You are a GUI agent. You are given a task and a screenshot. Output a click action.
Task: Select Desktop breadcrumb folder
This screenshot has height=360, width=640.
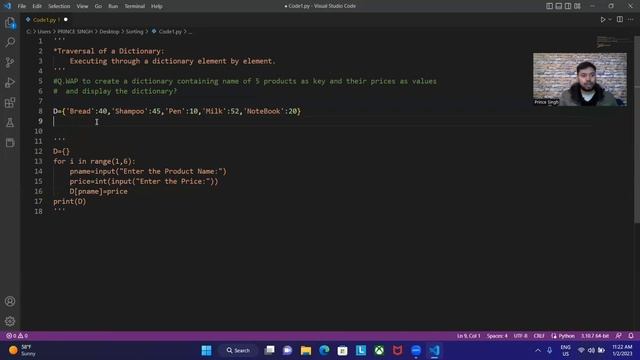click(x=109, y=31)
